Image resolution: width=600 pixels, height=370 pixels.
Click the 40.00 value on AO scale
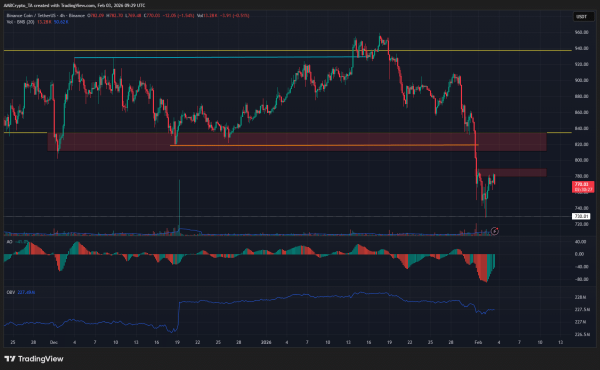[x=580, y=242]
